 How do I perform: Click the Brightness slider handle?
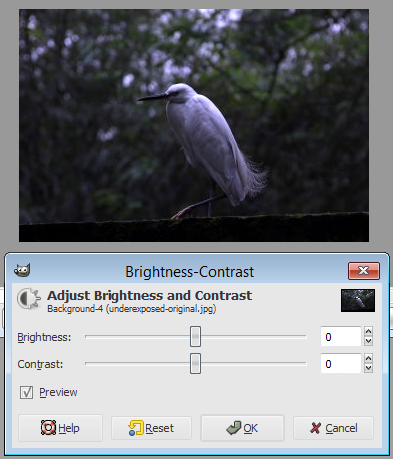click(x=195, y=337)
